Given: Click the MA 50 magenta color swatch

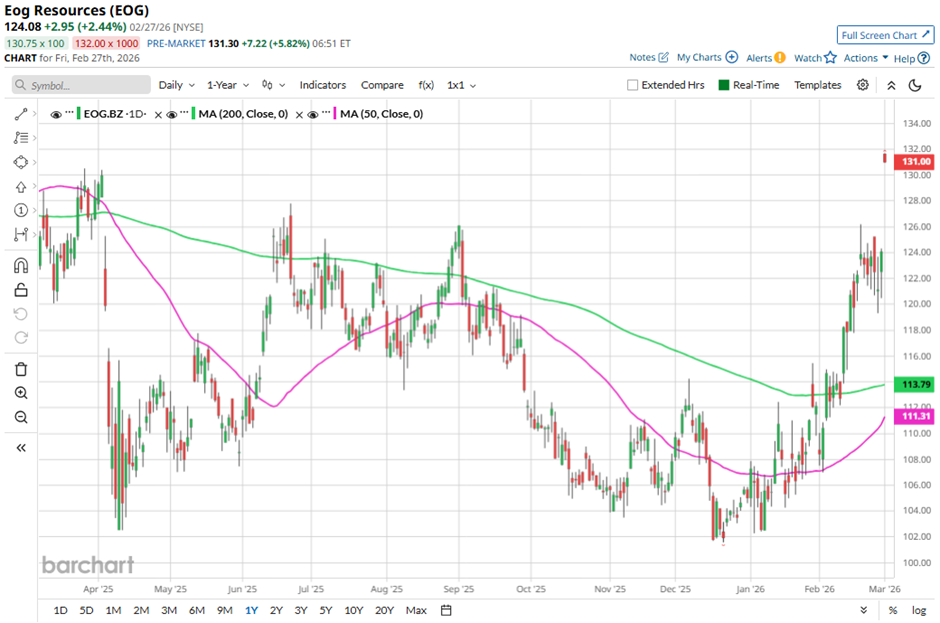Looking at the screenshot, I should click(x=335, y=114).
